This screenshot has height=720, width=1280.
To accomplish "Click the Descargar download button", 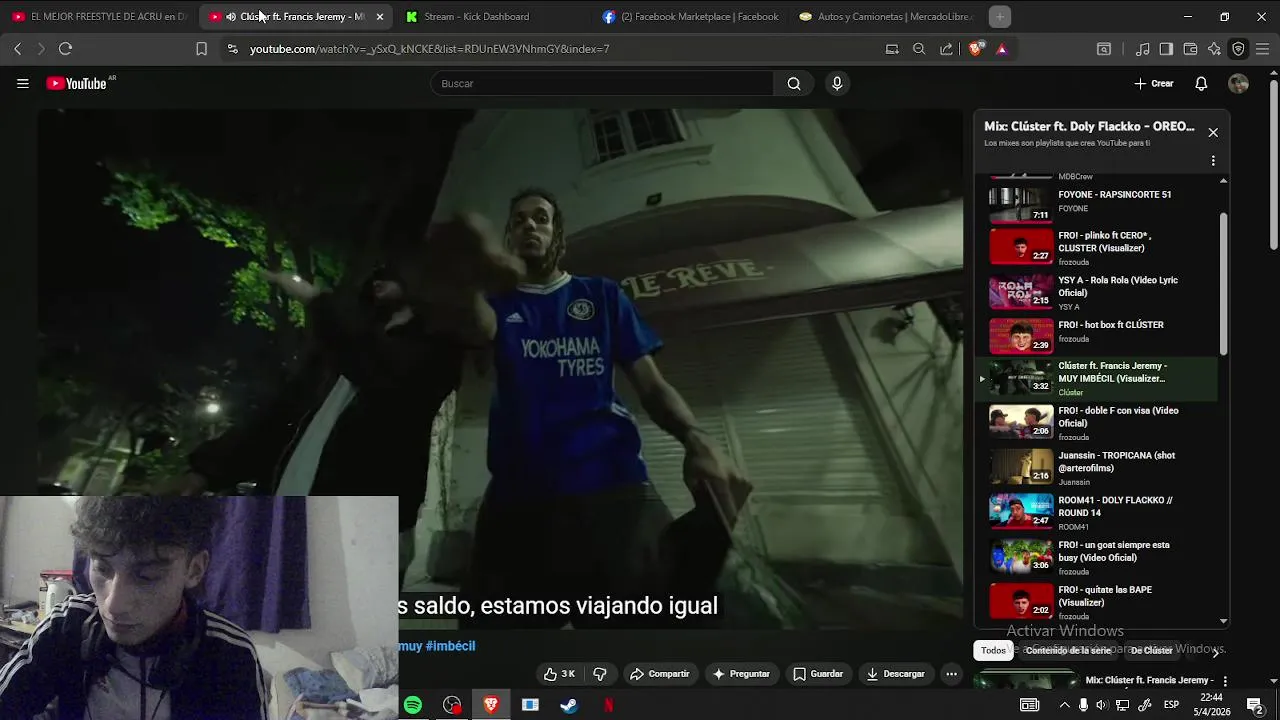I will pos(895,674).
